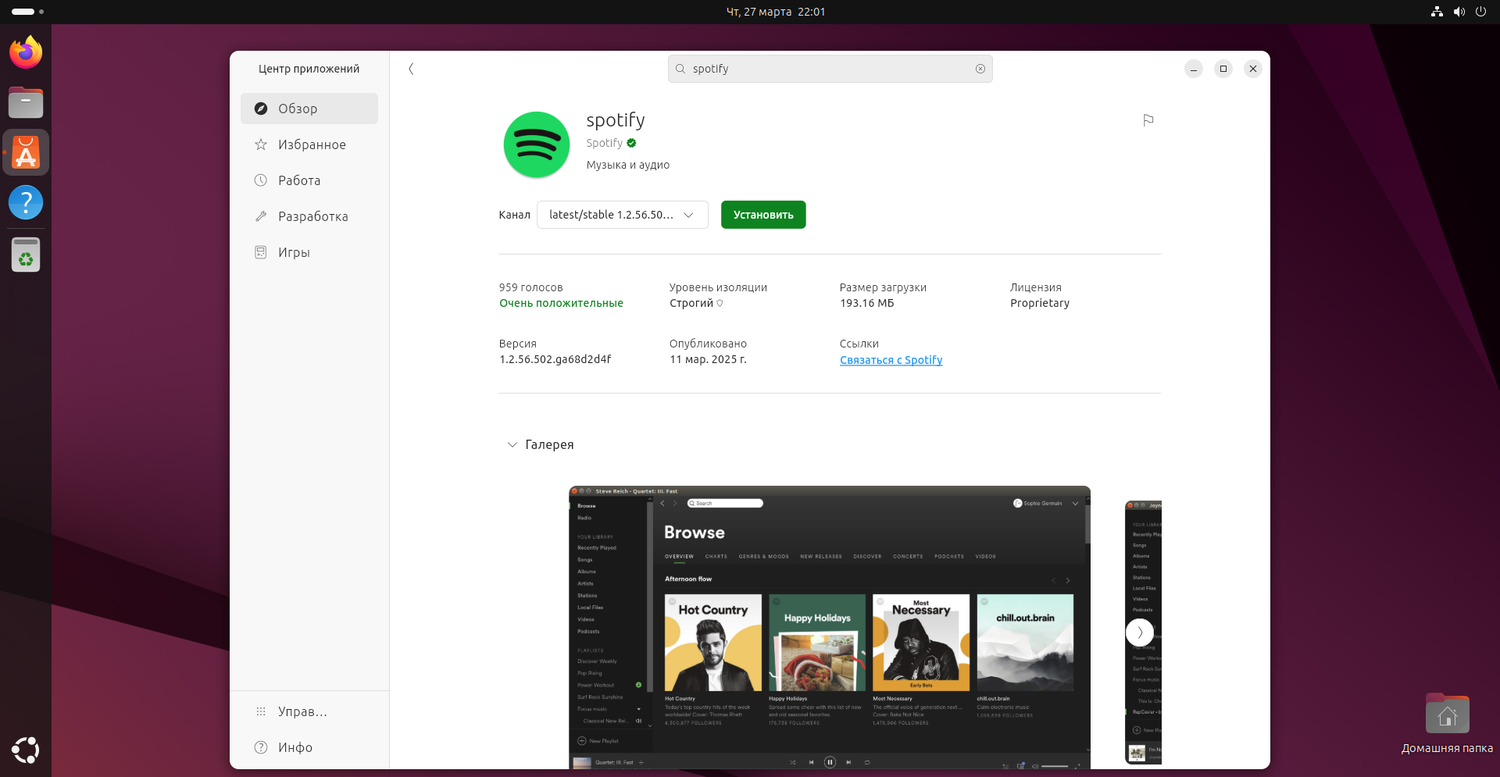
Task: Click the App Center dock icon
Action: 26,153
